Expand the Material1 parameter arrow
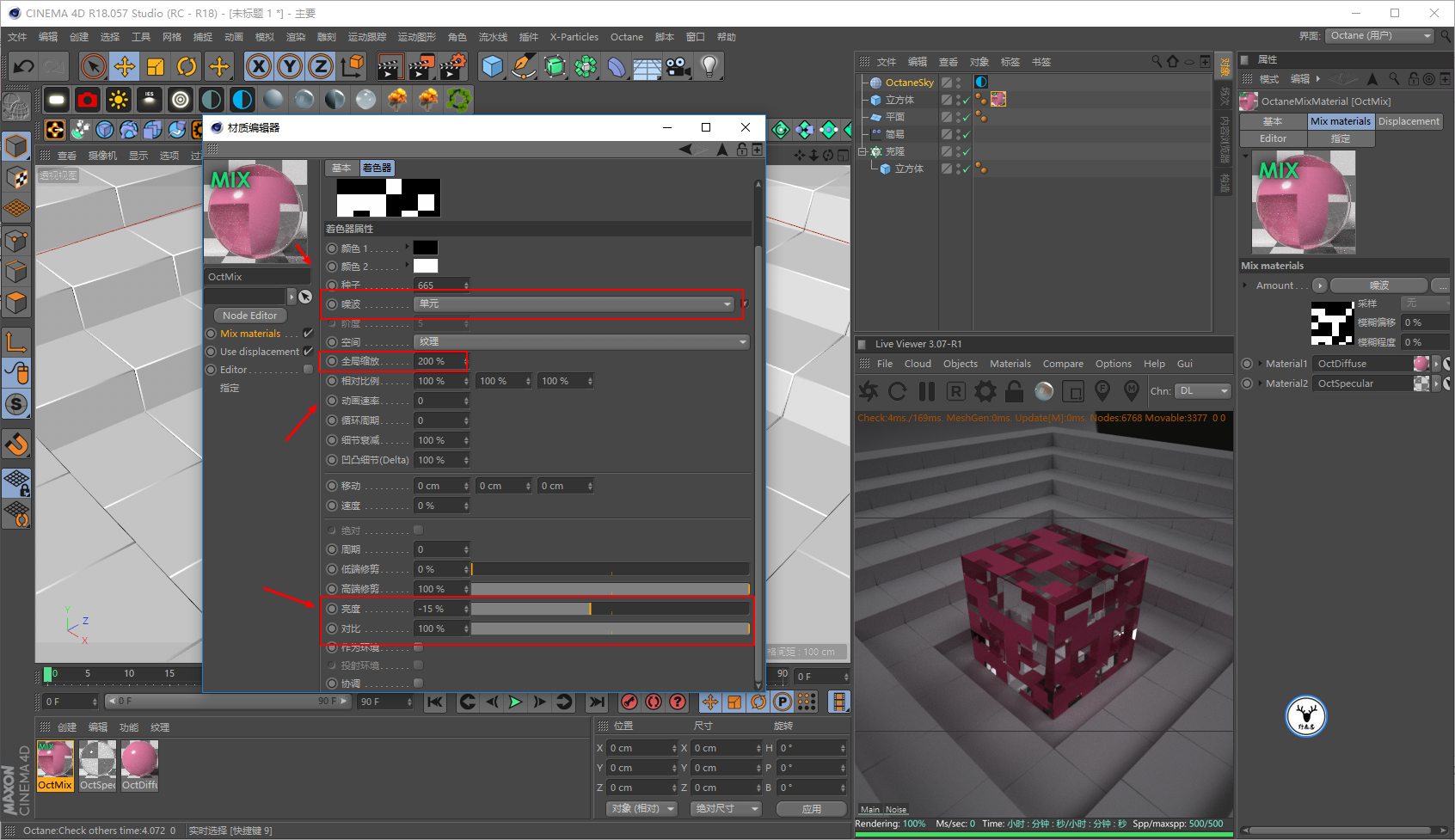The image size is (1455, 840). click(x=1259, y=364)
